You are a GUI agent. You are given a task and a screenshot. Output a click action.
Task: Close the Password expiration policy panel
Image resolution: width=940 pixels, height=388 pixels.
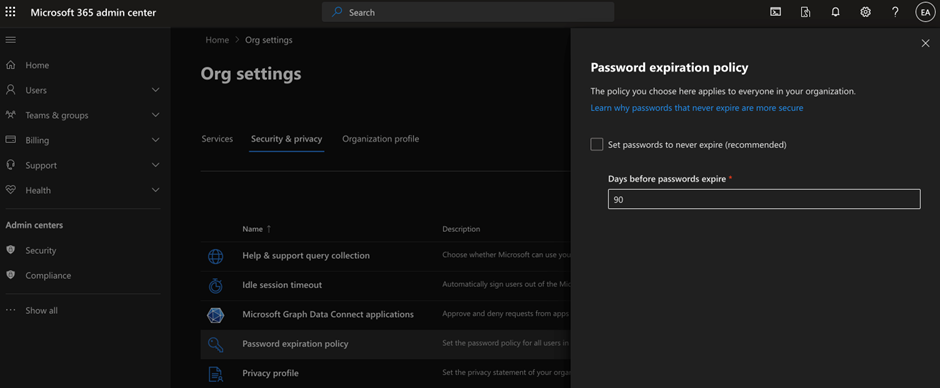[x=925, y=43]
